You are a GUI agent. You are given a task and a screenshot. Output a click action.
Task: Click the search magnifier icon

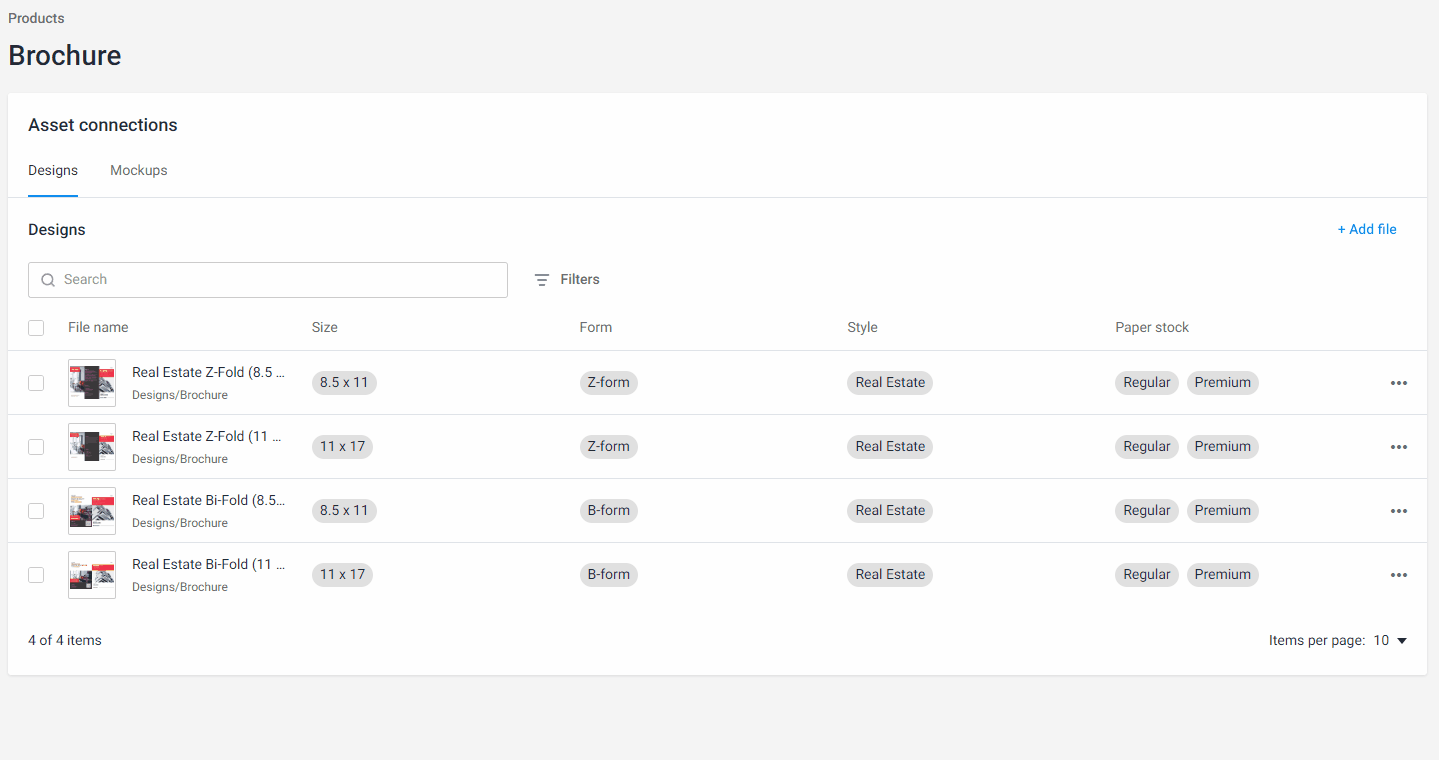coord(47,280)
